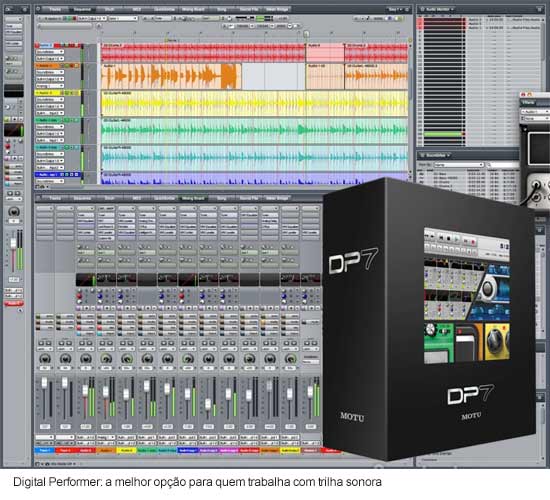Click the purple track name label at mixer bottom
This screenshot has width=550, height=500.
tap(208, 450)
